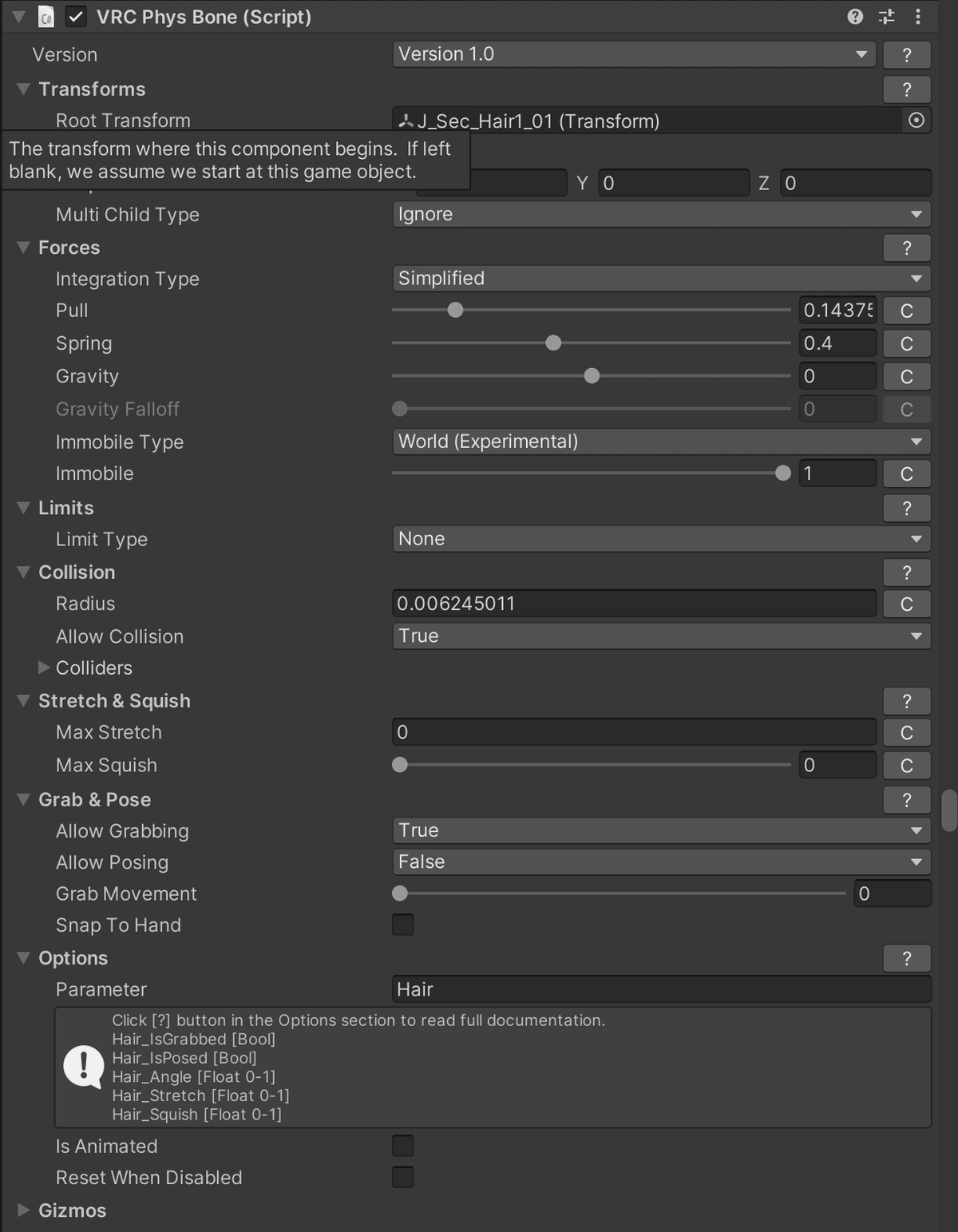Toggle Reset When Disabled checkbox
The height and width of the screenshot is (1232, 958).
403,1177
